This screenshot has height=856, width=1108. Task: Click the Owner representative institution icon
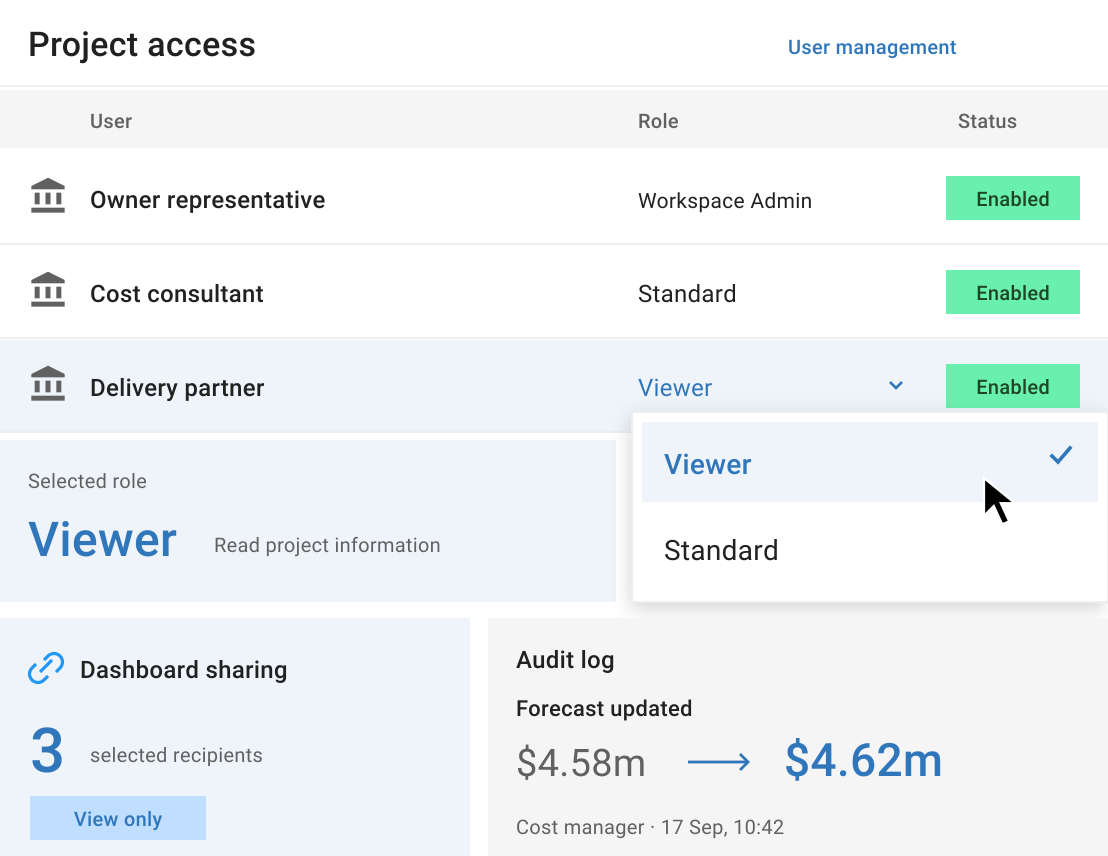coord(48,196)
